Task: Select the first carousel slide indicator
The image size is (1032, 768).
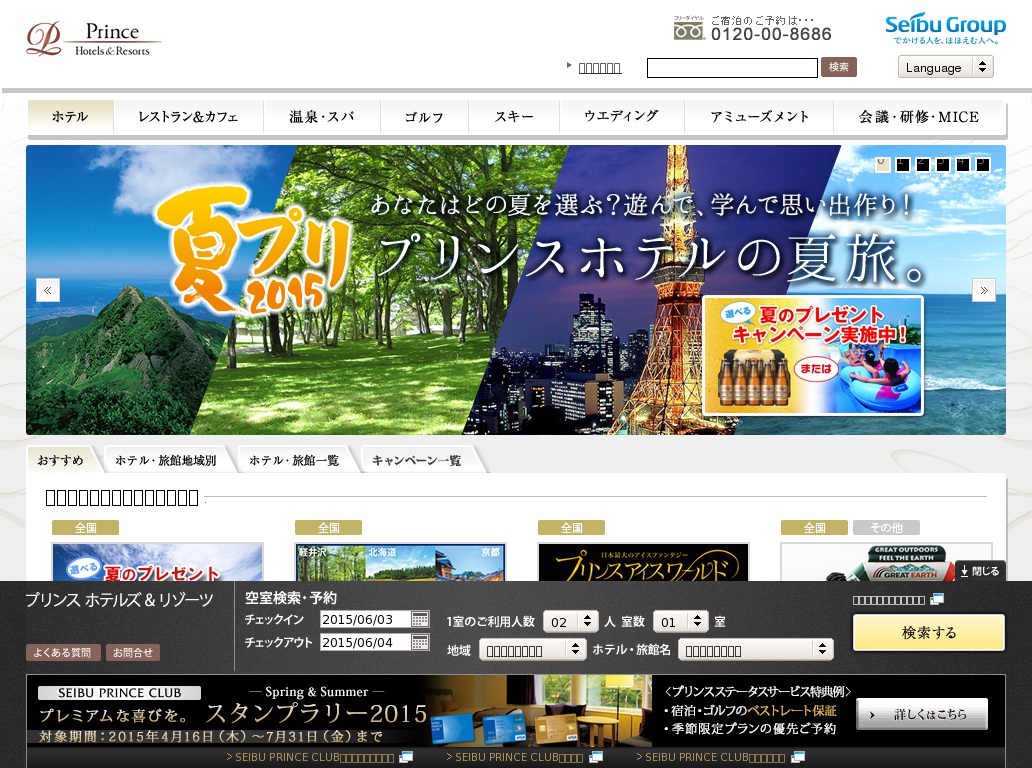Action: click(x=883, y=165)
